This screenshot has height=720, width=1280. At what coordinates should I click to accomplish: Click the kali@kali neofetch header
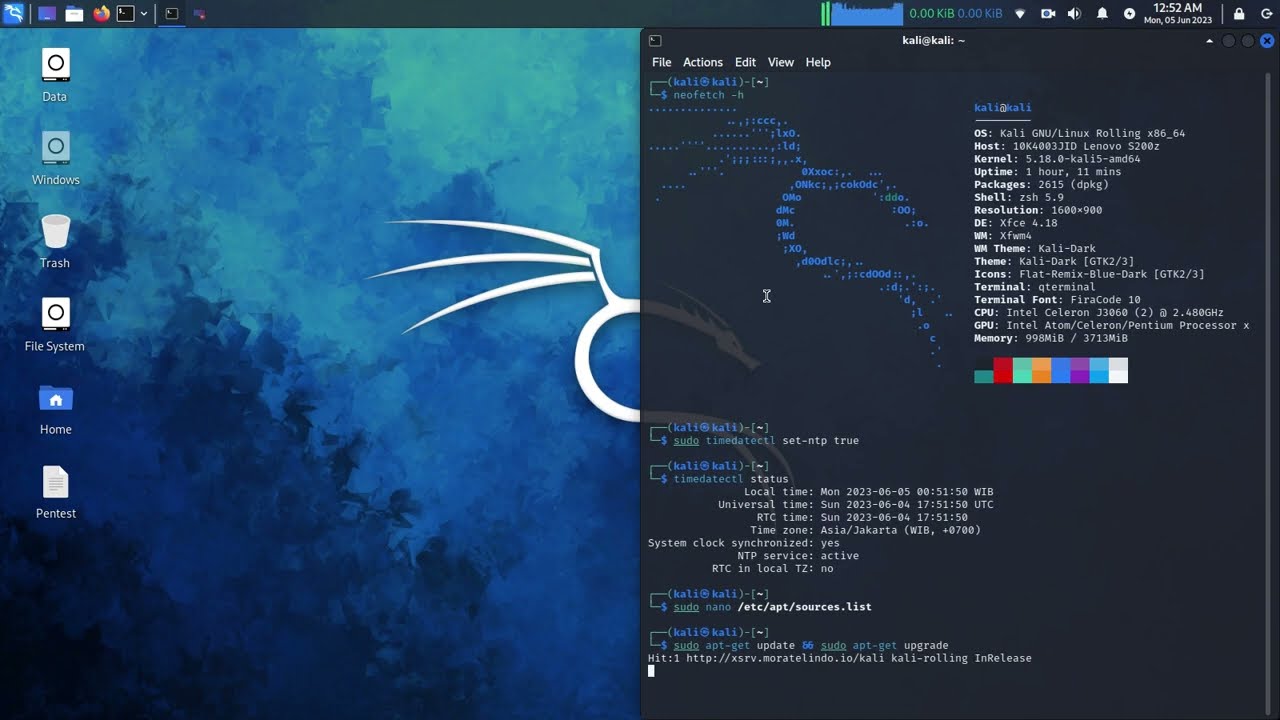[x=1003, y=108]
